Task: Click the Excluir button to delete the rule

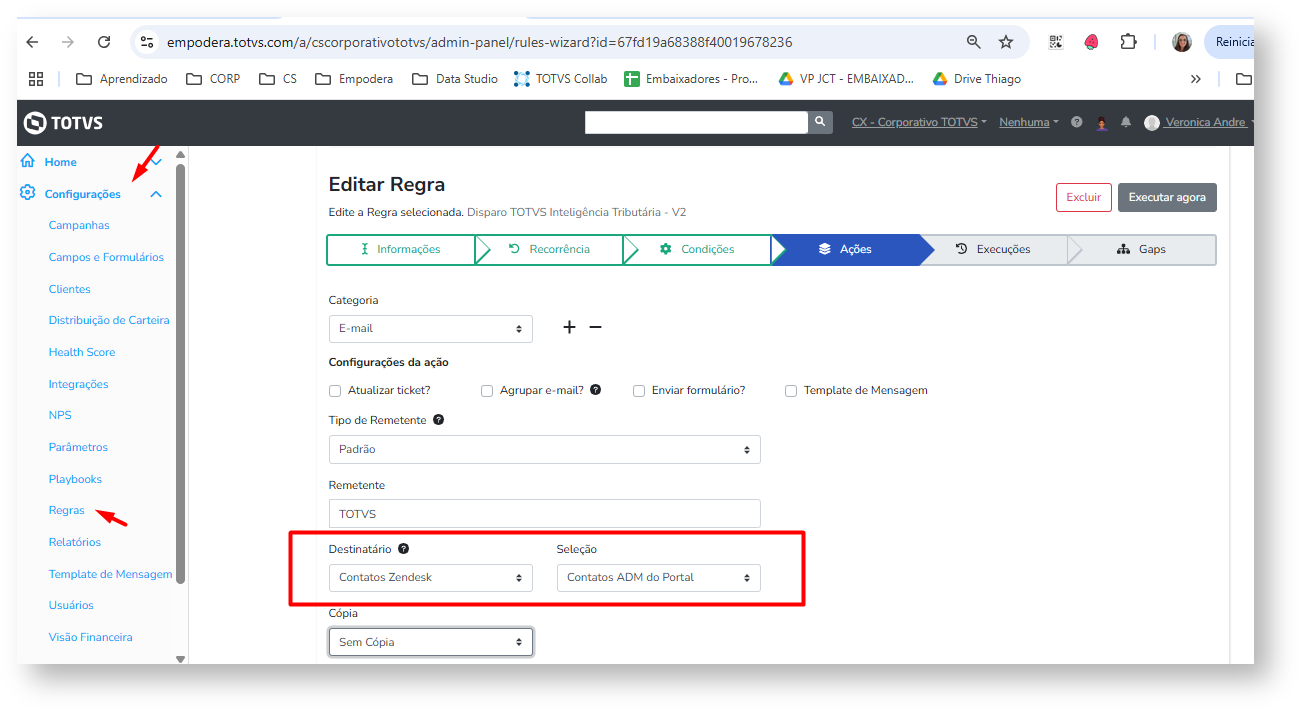Action: pos(1083,197)
